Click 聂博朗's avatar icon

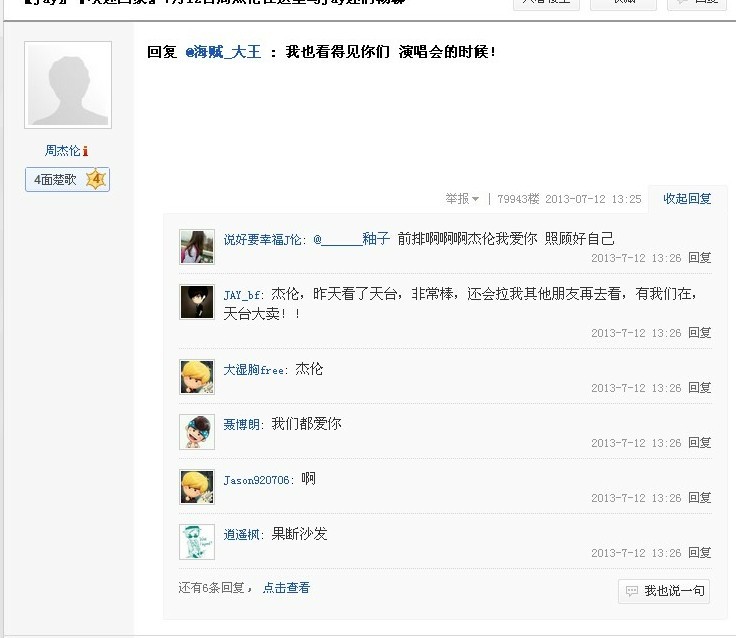[197, 432]
